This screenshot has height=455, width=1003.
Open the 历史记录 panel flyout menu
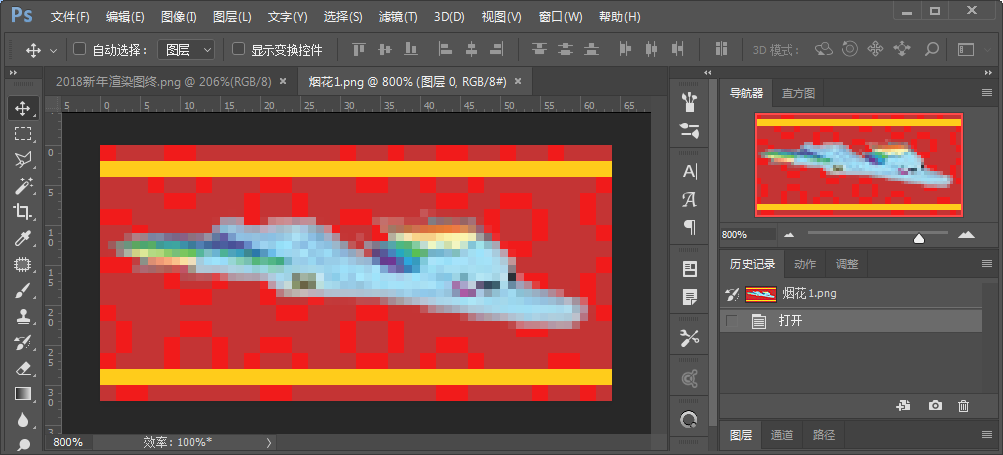(x=987, y=263)
